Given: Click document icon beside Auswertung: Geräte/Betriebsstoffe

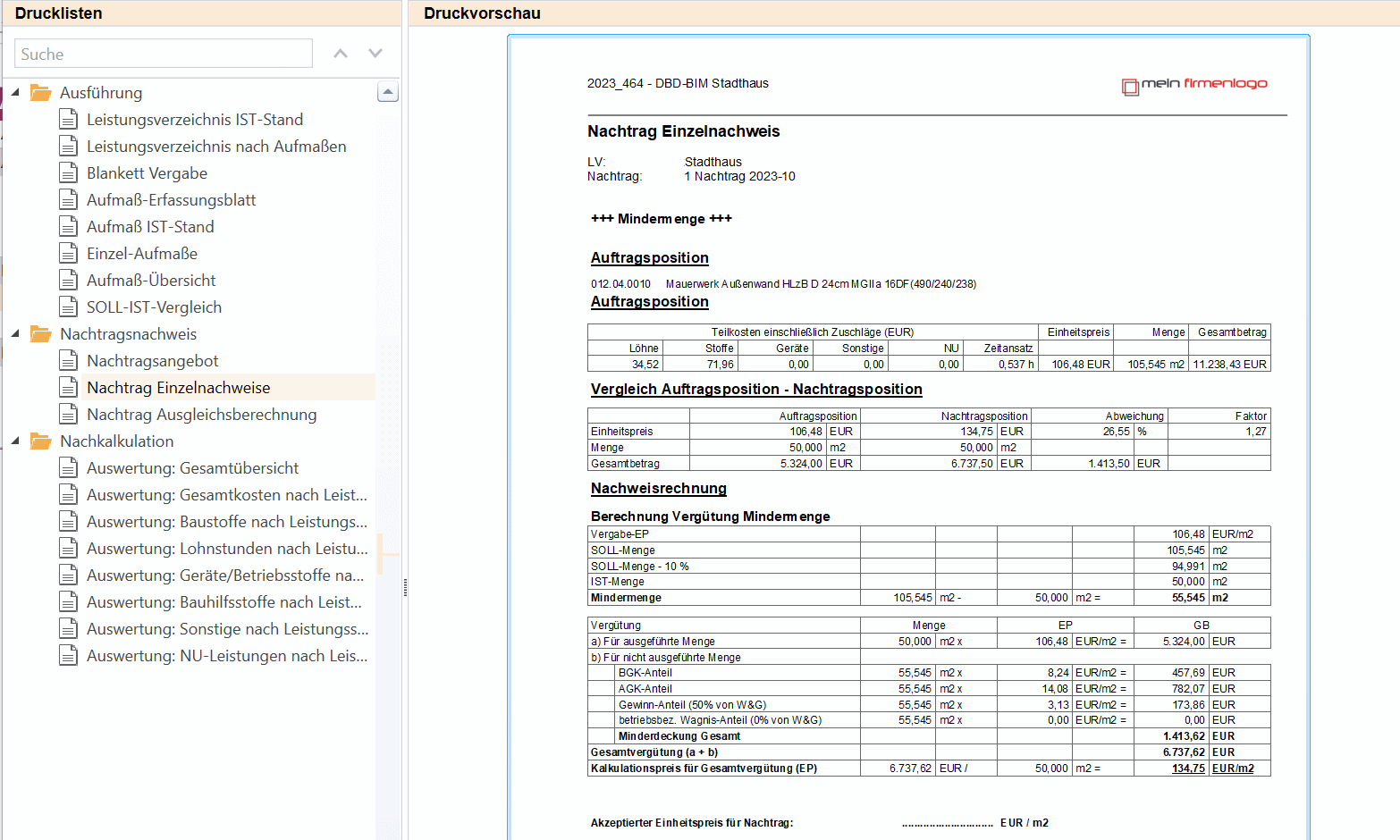Looking at the screenshot, I should pos(68,575).
